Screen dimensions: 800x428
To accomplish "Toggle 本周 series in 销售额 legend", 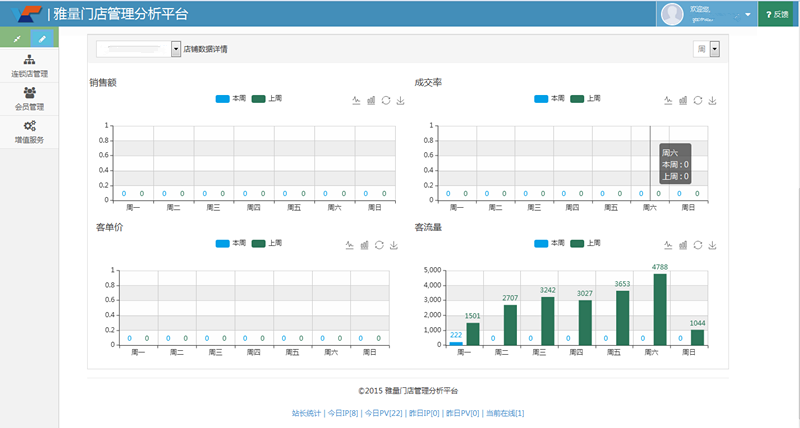I will 231,99.
